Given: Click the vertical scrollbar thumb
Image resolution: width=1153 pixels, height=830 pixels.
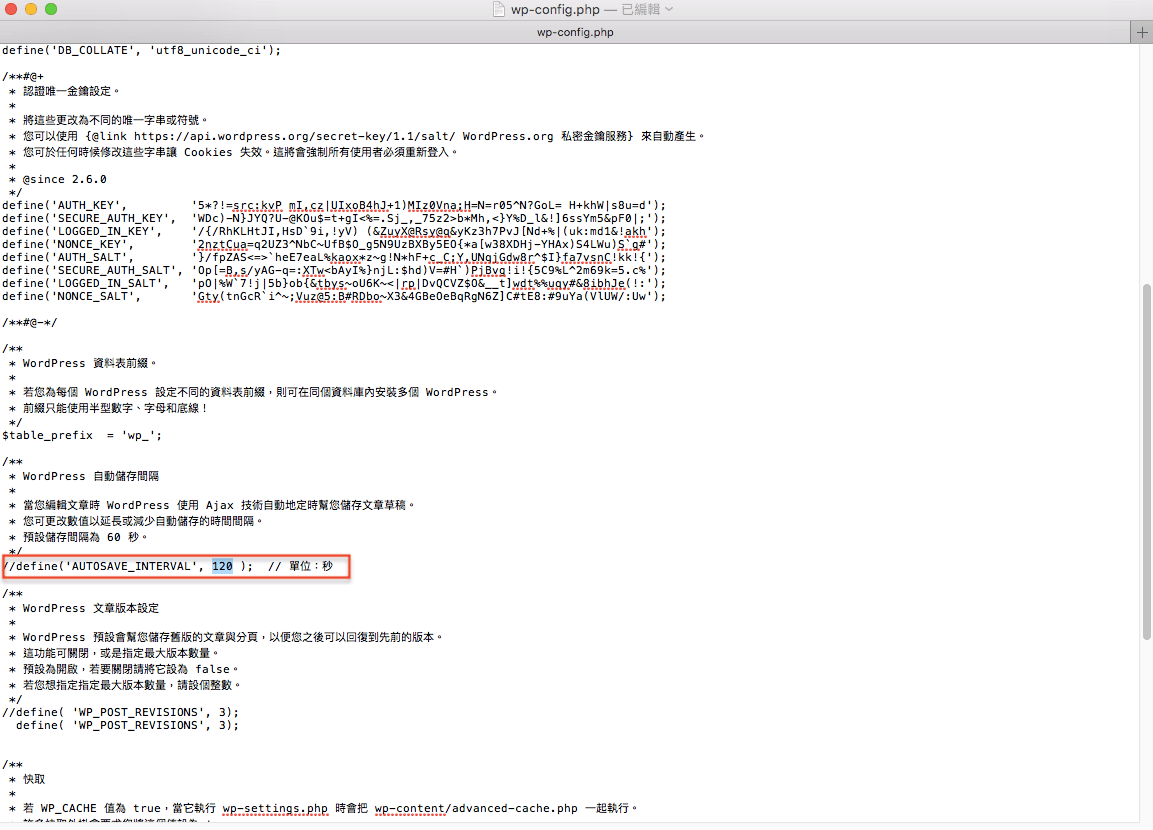Looking at the screenshot, I should tap(1146, 462).
